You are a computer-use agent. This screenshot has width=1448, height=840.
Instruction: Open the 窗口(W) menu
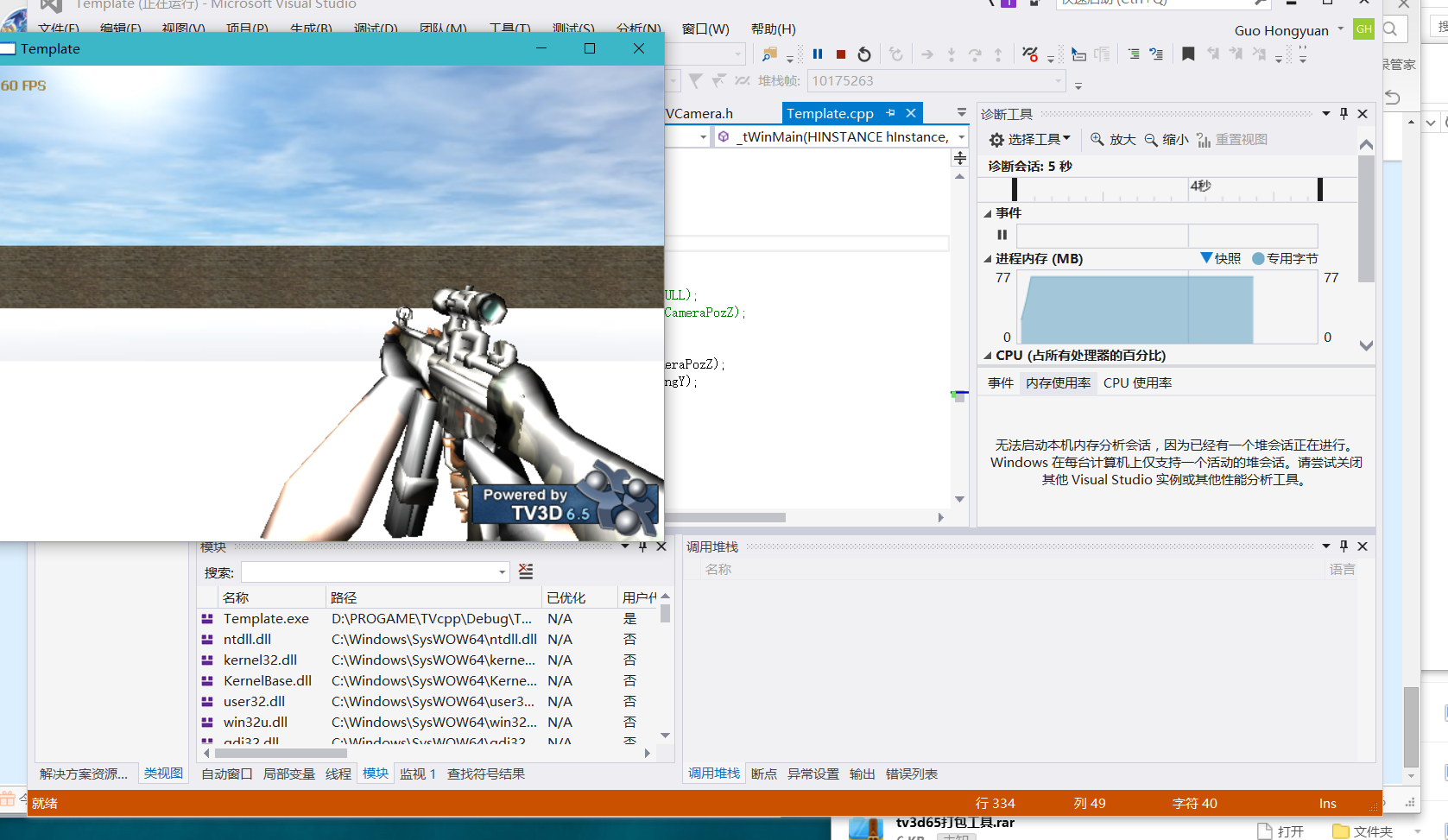[705, 29]
